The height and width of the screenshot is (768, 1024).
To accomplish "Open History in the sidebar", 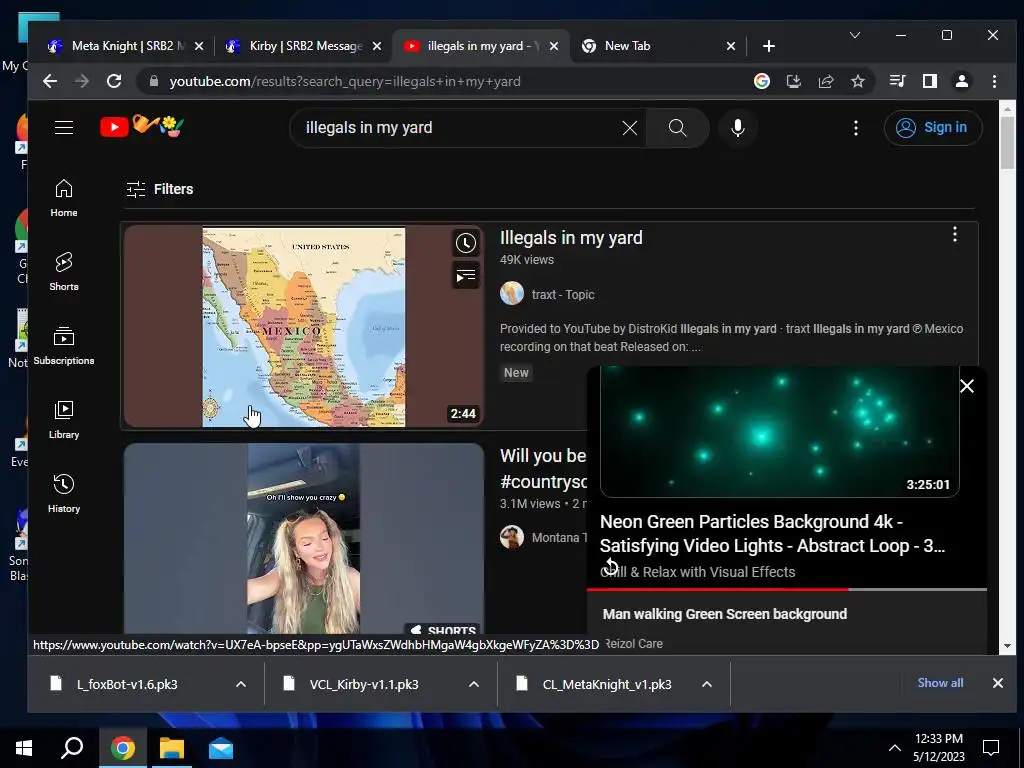I will point(64,494).
